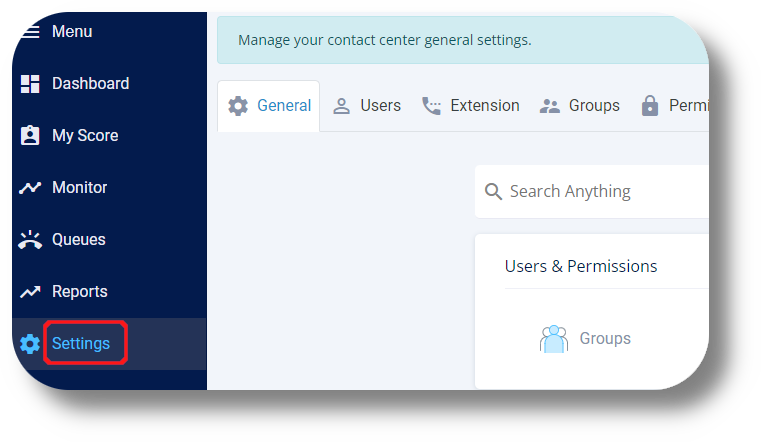Click the Settings gear icon in sidebar
The height and width of the screenshot is (442, 761).
click(x=30, y=344)
